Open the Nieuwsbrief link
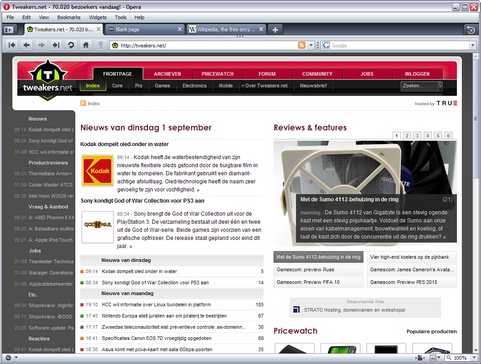Viewport: 481px width, 364px height. 313,86
